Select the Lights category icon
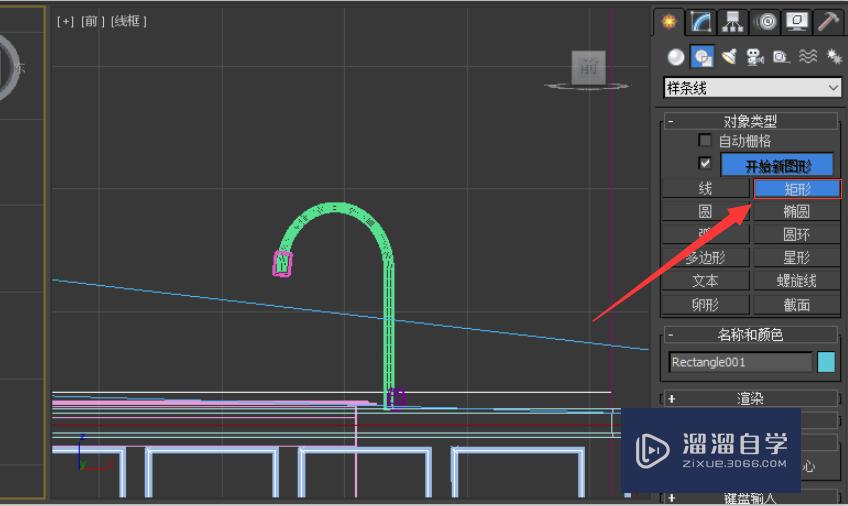 click(x=729, y=57)
